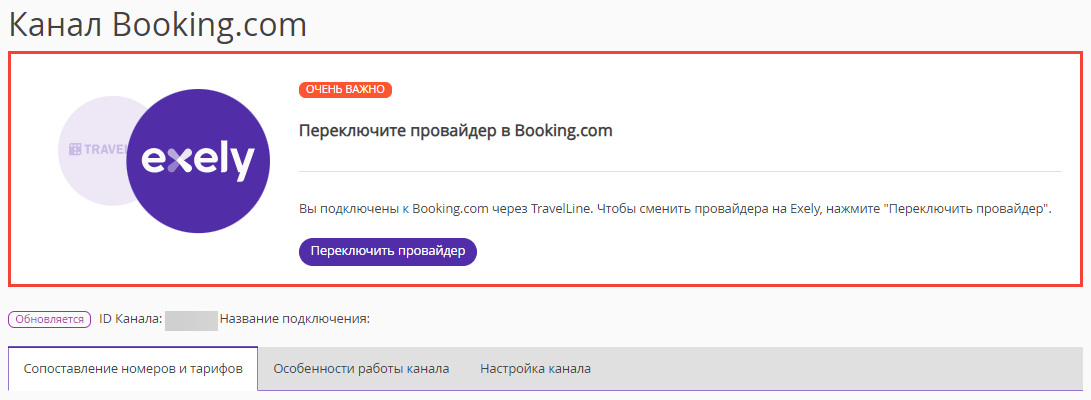Click the orange ОЧЕНЬ ВАЖНО badge
This screenshot has width=1091, height=400.
[346, 90]
